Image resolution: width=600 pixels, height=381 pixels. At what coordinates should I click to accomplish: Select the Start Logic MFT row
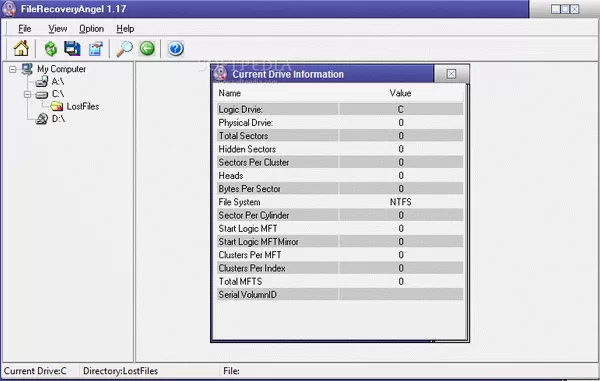[340, 228]
